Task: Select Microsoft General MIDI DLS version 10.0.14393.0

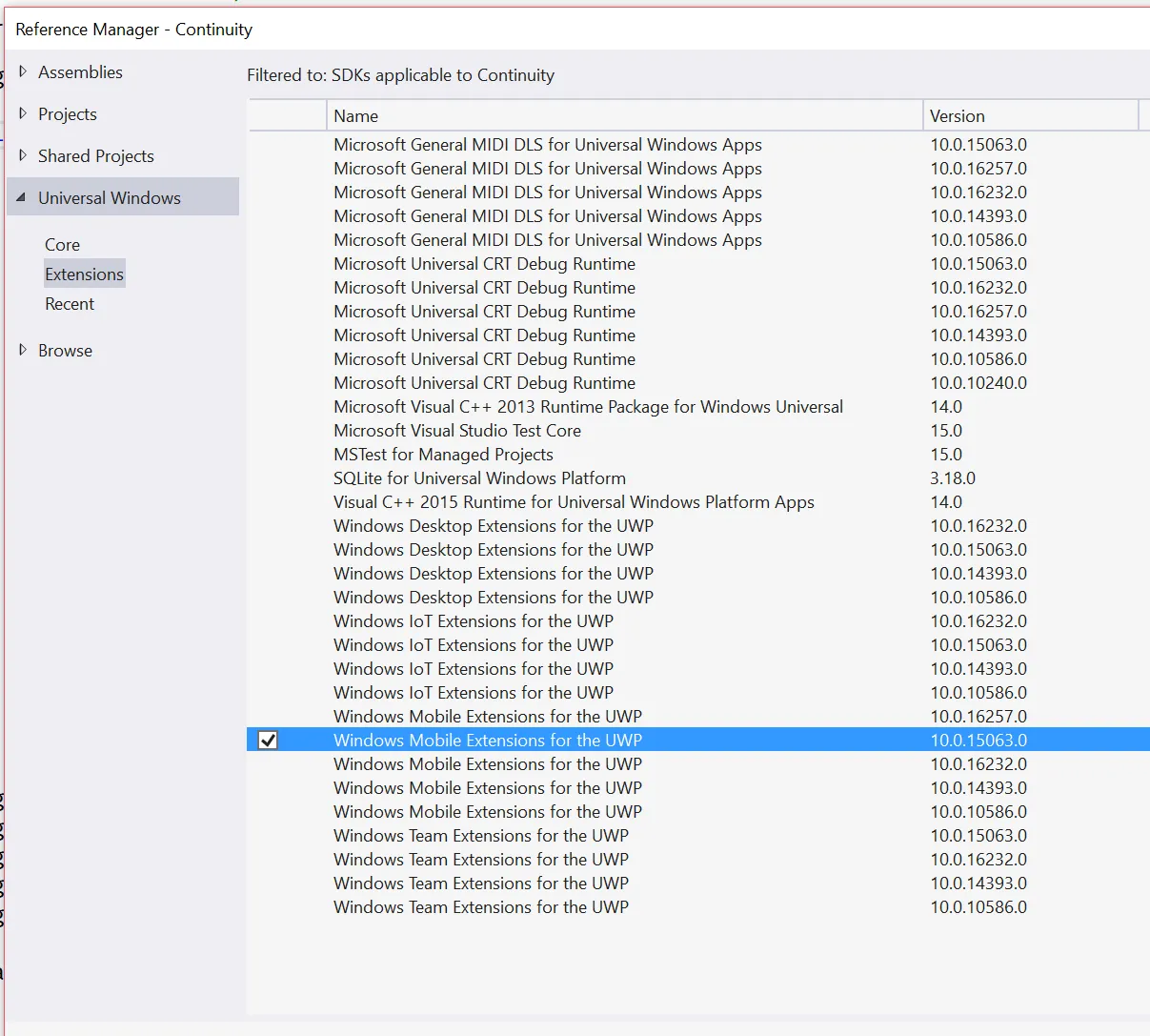Action: [697, 216]
